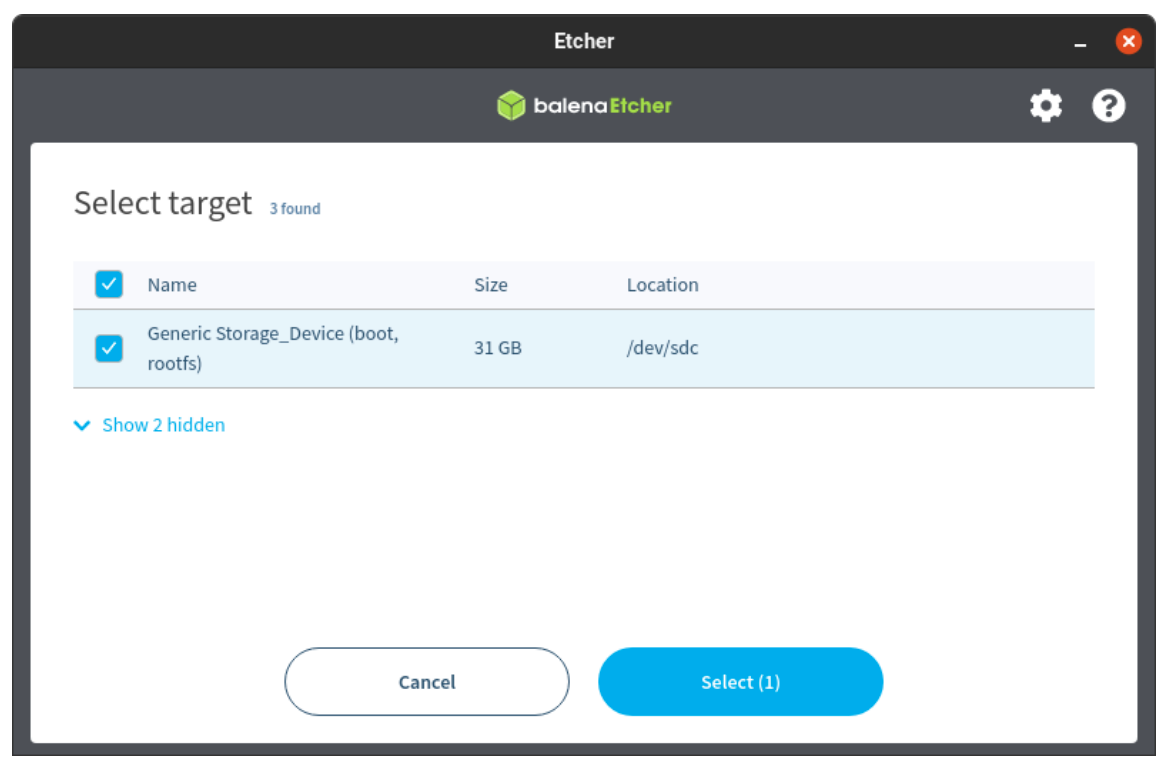Viewport: 1170px width, 770px height.
Task: Expand hidden drives with the chevron arrow
Action: (x=82, y=426)
